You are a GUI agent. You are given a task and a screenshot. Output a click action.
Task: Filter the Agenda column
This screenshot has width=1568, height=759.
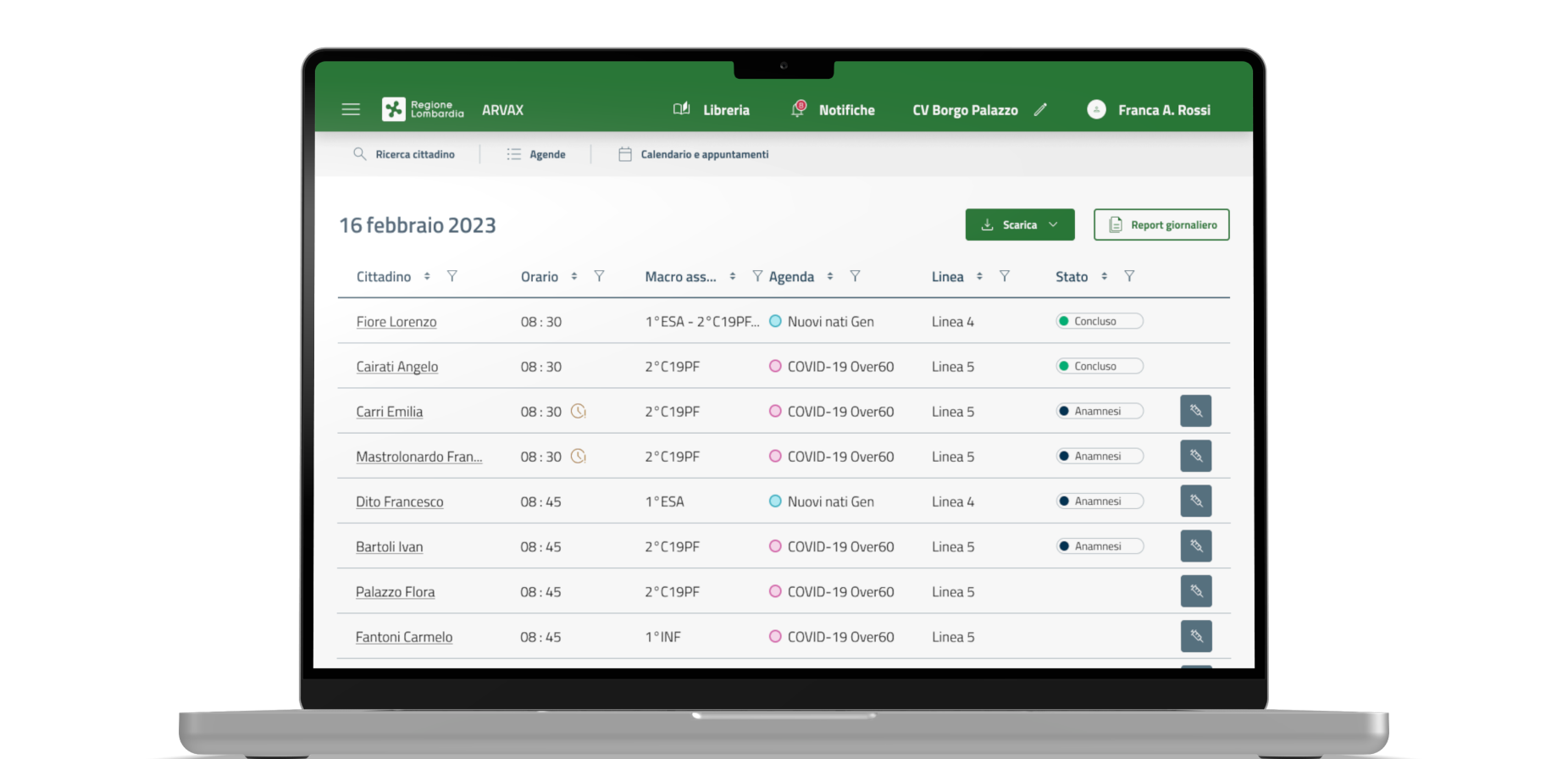point(856,276)
